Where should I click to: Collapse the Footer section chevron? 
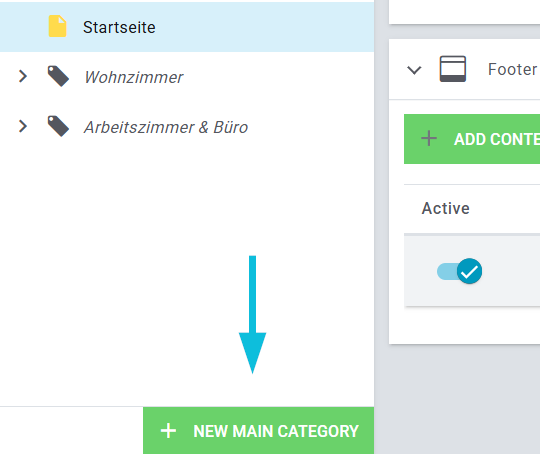click(x=414, y=70)
